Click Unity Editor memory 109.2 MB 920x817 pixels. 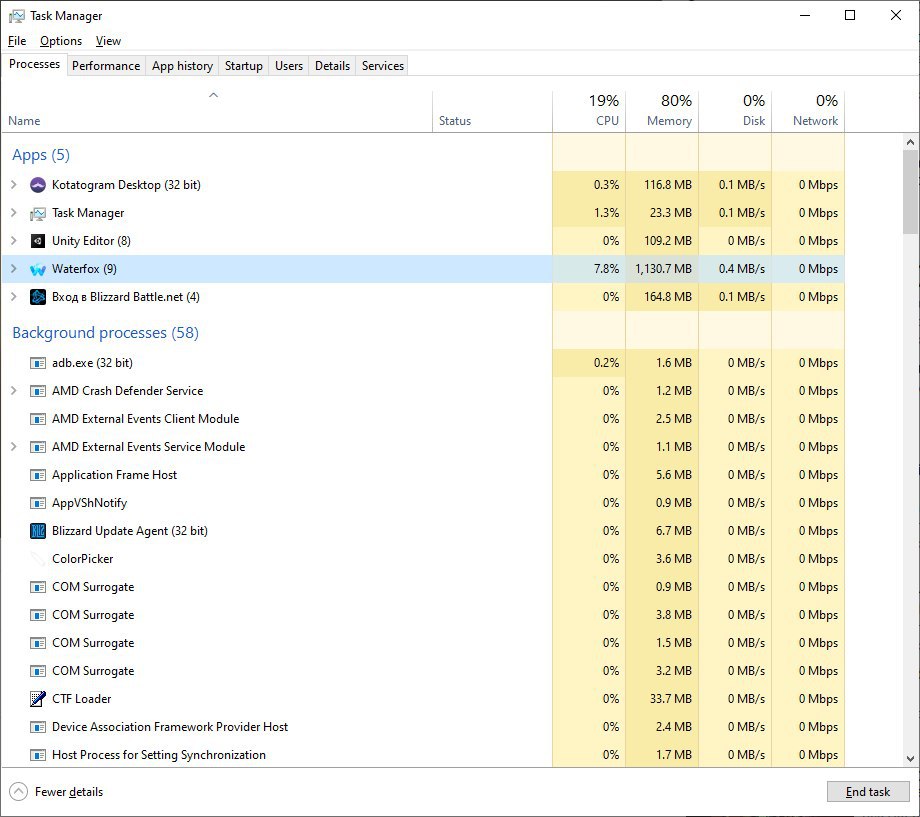pyautogui.click(x=668, y=241)
